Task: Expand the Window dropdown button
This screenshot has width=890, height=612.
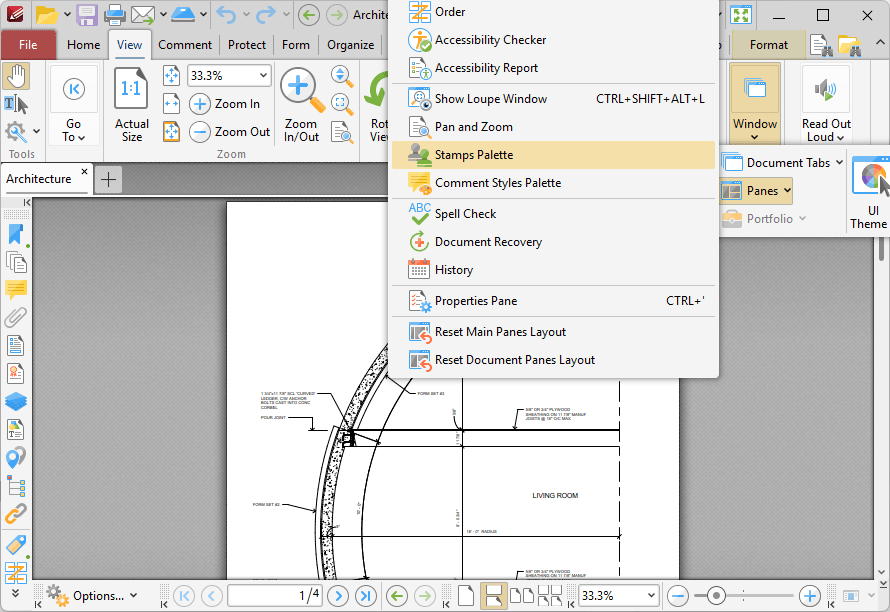Action: pos(754,105)
